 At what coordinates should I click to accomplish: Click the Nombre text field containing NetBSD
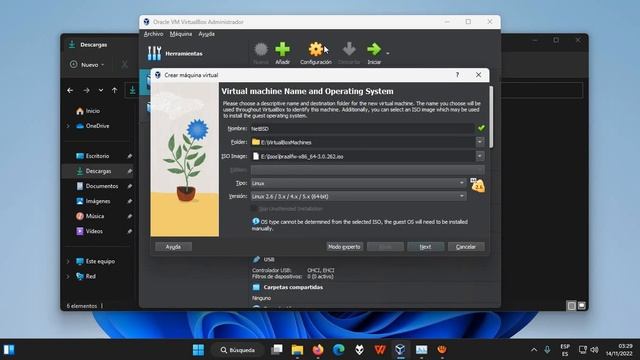[362, 129]
